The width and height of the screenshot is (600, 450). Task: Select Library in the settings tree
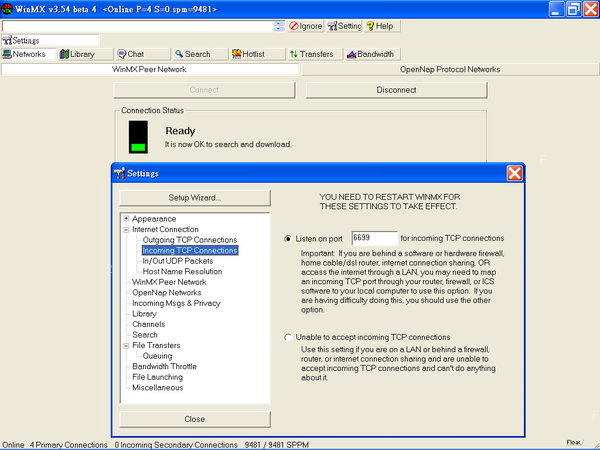click(x=144, y=314)
